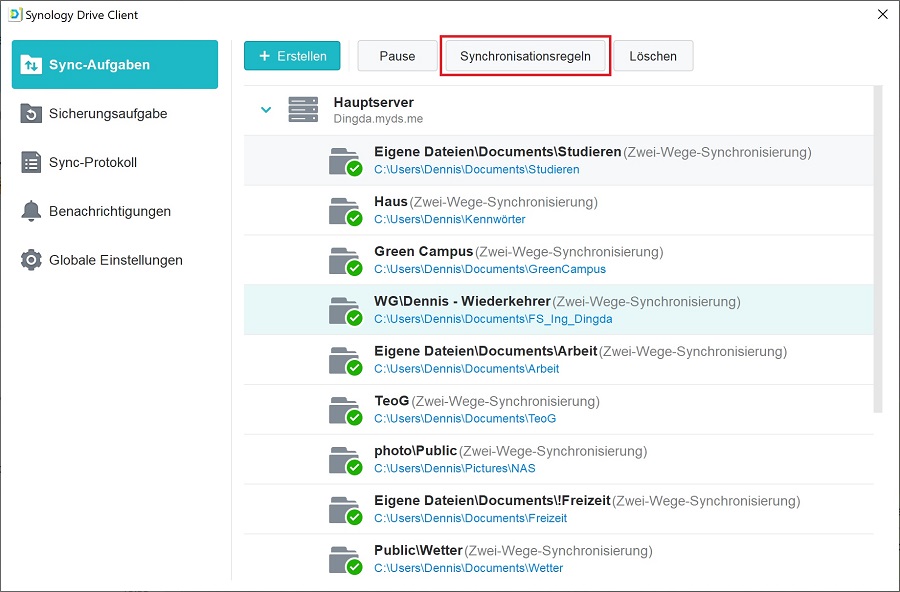
Task: Open path C:\Users\Dennis\Documents\Freizeit
Action: (471, 518)
